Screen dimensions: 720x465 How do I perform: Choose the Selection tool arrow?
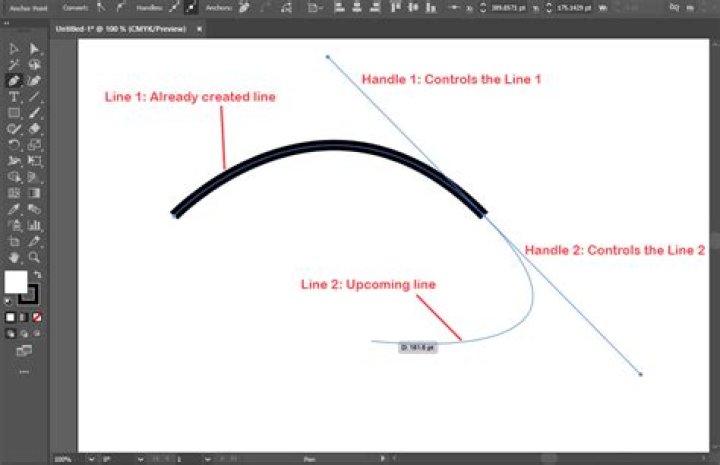click(x=14, y=48)
